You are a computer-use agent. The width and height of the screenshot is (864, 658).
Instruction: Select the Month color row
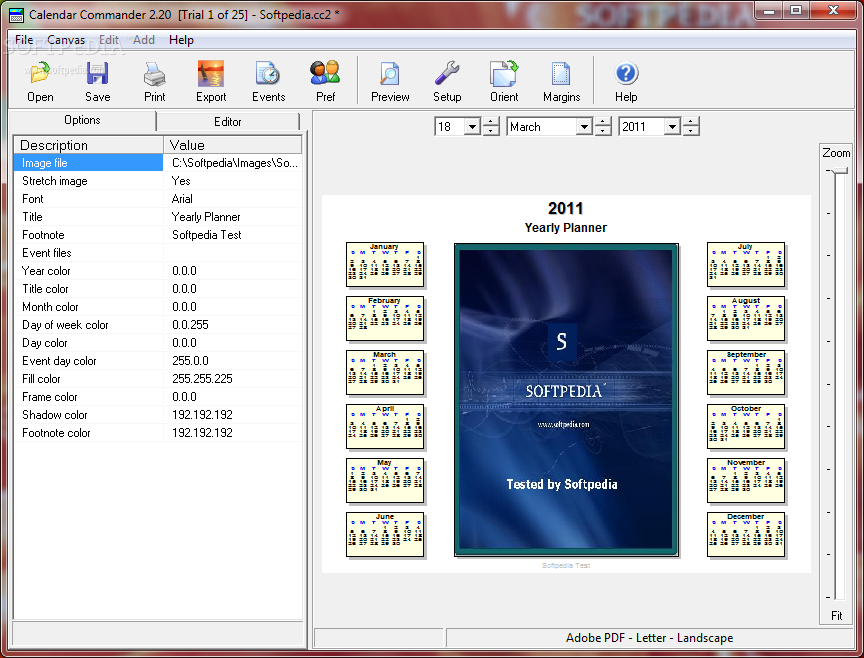point(158,307)
